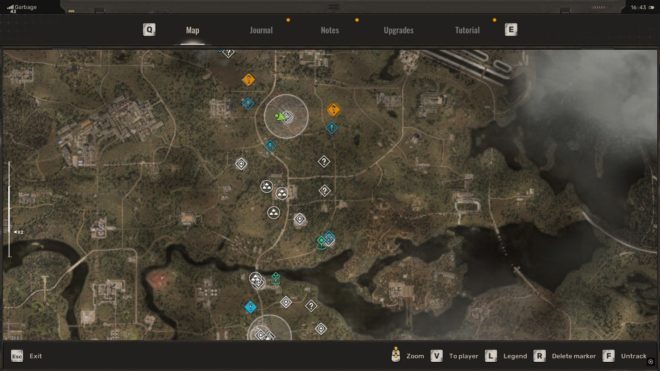The image size is (660, 371).
Task: Select leftmost stash icon of adjacent pair
Action: pos(266,186)
